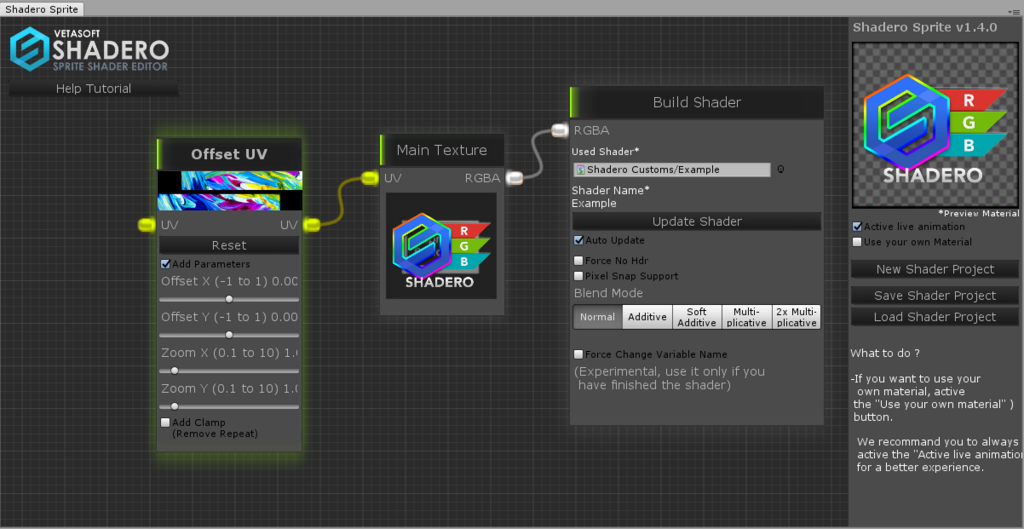Enable Pixel Snap Support
This screenshot has width=1024, height=529.
(578, 276)
